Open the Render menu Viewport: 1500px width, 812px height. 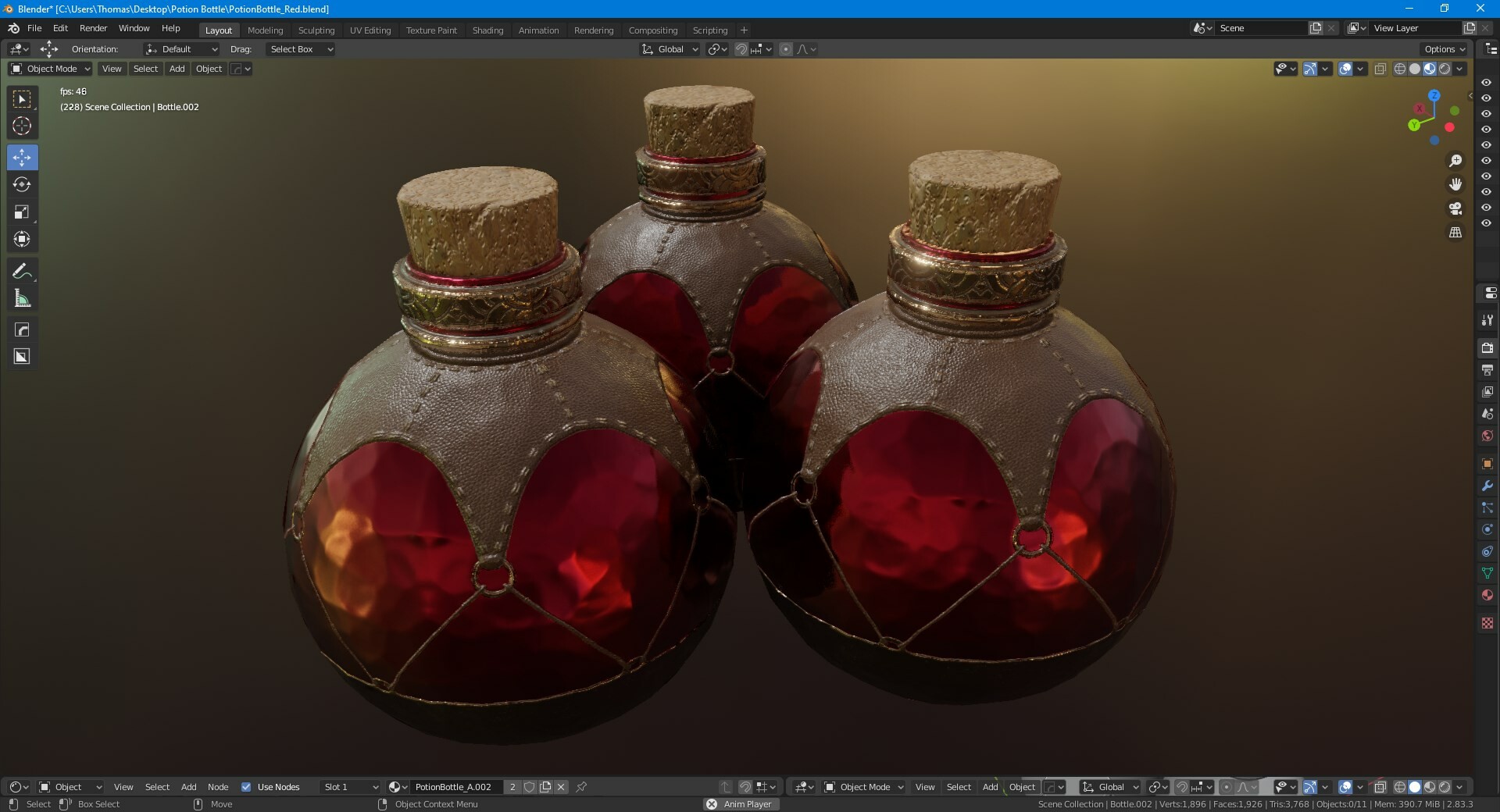pos(93,28)
